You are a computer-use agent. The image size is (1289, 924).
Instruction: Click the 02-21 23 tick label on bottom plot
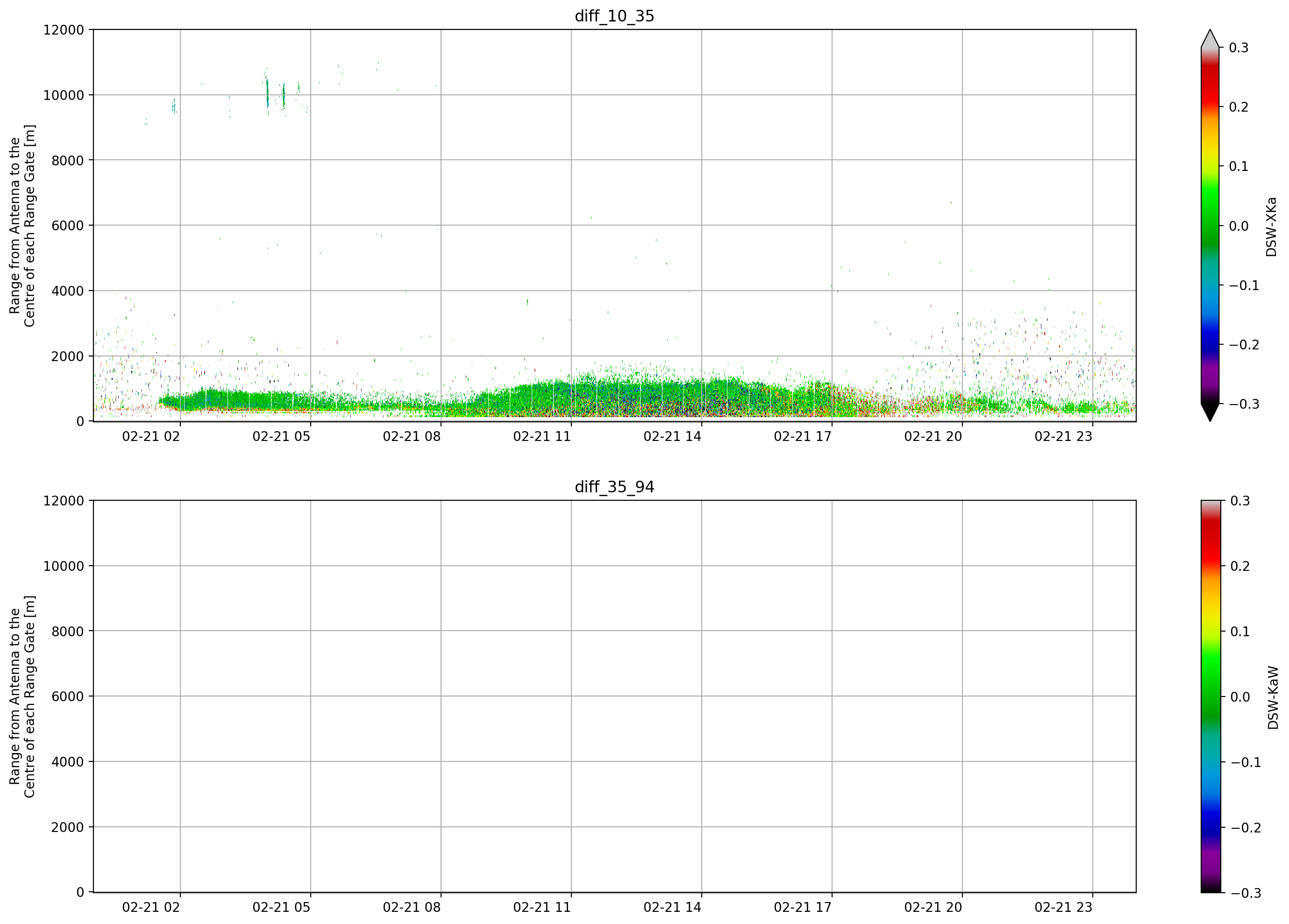pos(1063,908)
